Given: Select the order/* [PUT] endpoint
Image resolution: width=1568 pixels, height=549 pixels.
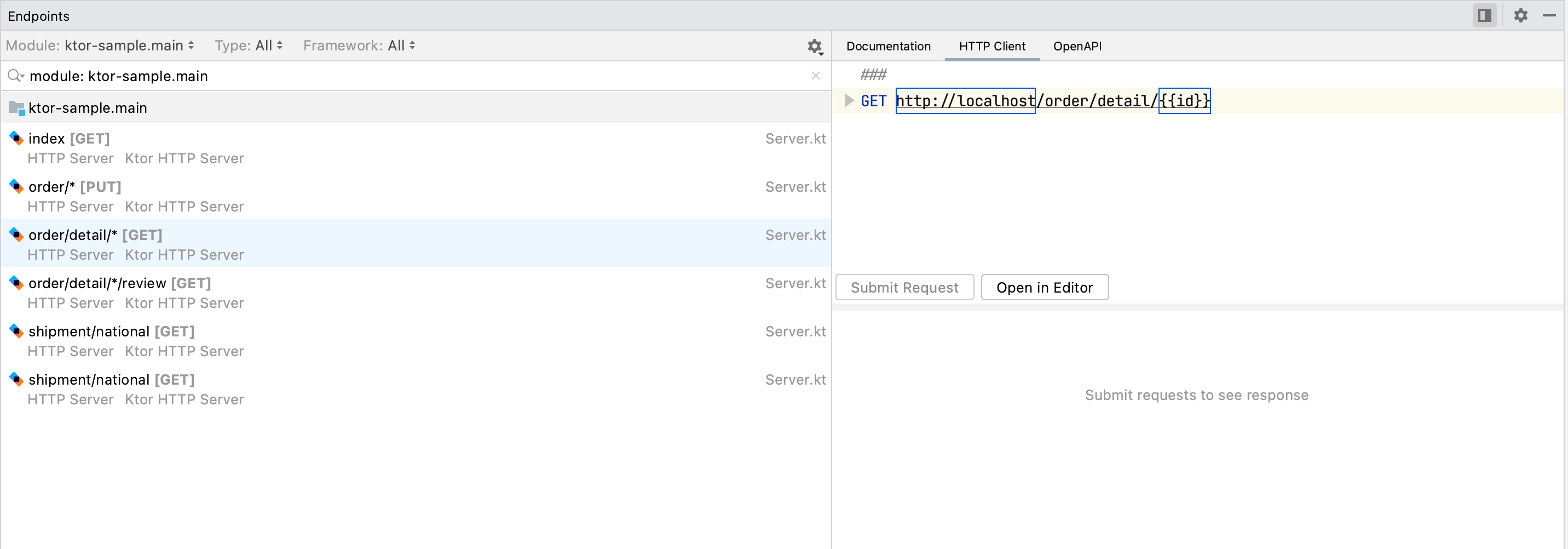Looking at the screenshot, I should pyautogui.click(x=416, y=196).
